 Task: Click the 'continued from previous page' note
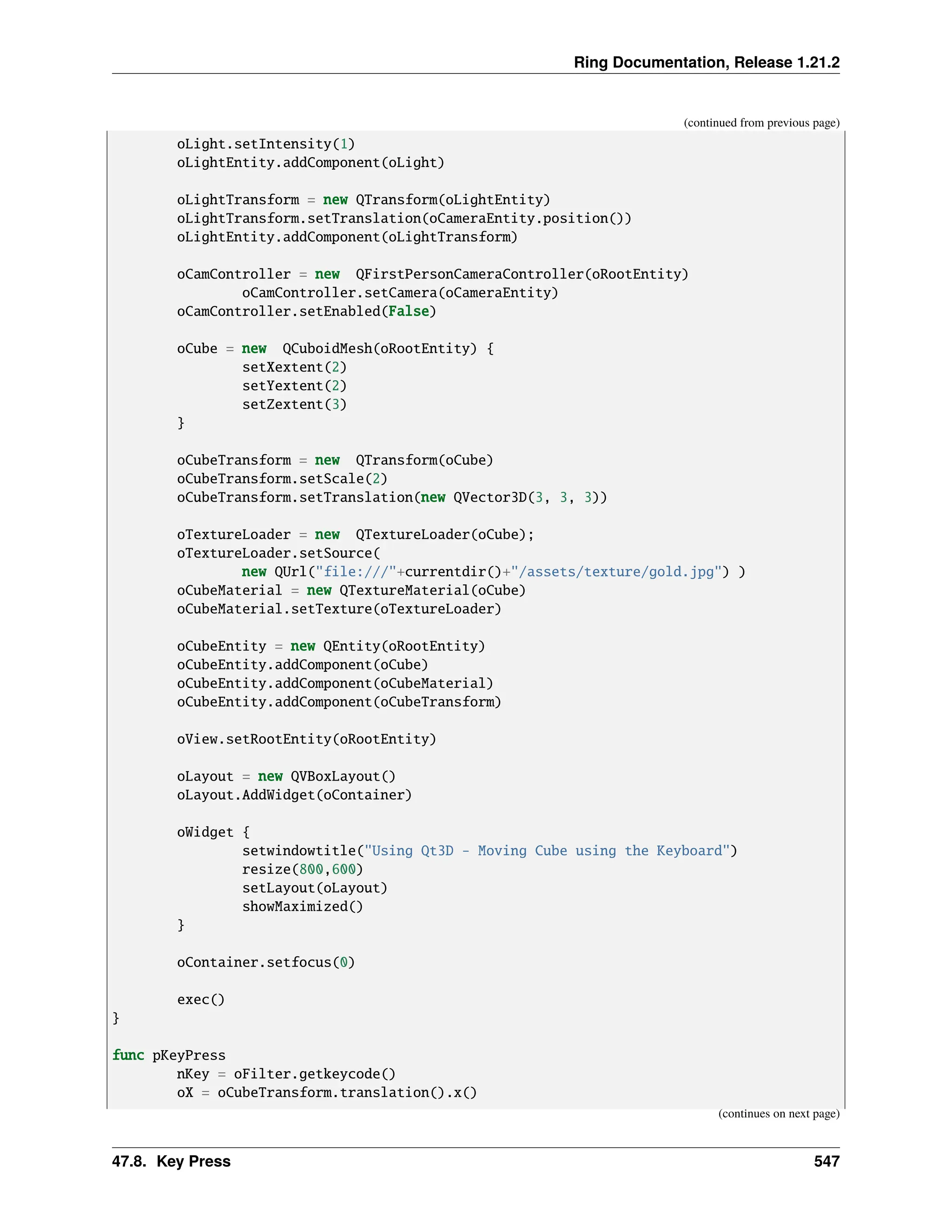761,123
